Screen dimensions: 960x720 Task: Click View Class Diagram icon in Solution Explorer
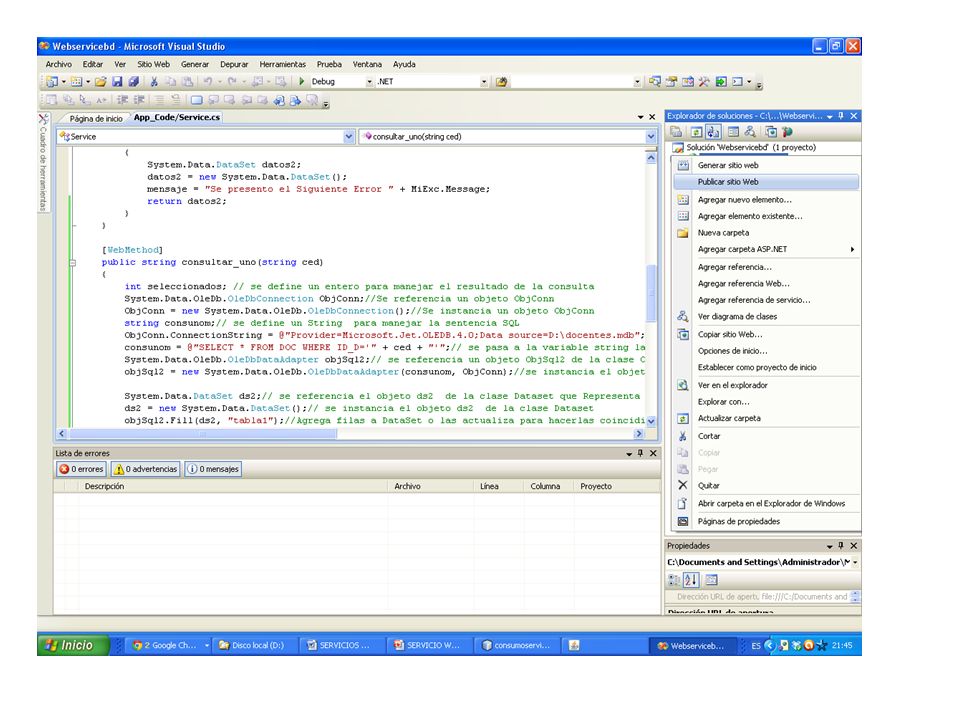750,132
